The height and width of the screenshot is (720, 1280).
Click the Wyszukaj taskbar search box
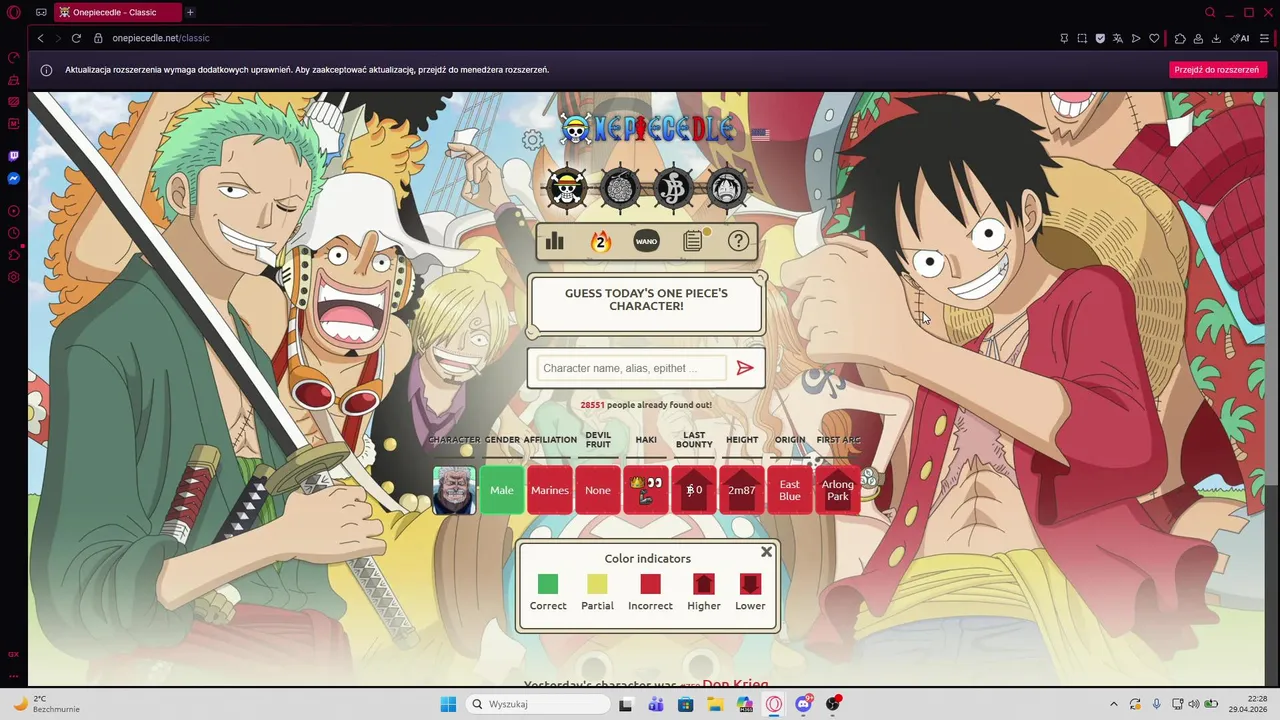click(x=538, y=704)
